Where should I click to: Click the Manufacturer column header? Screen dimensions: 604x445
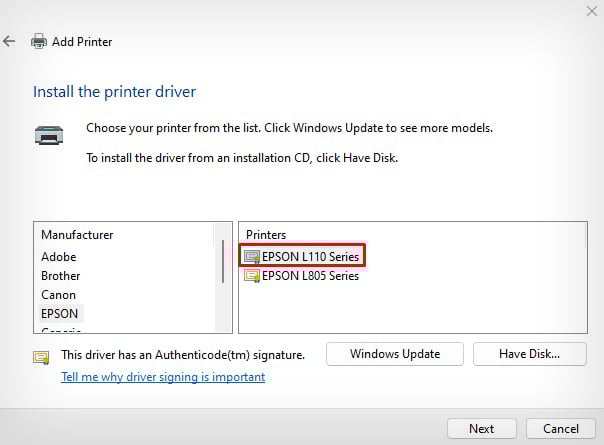77,235
